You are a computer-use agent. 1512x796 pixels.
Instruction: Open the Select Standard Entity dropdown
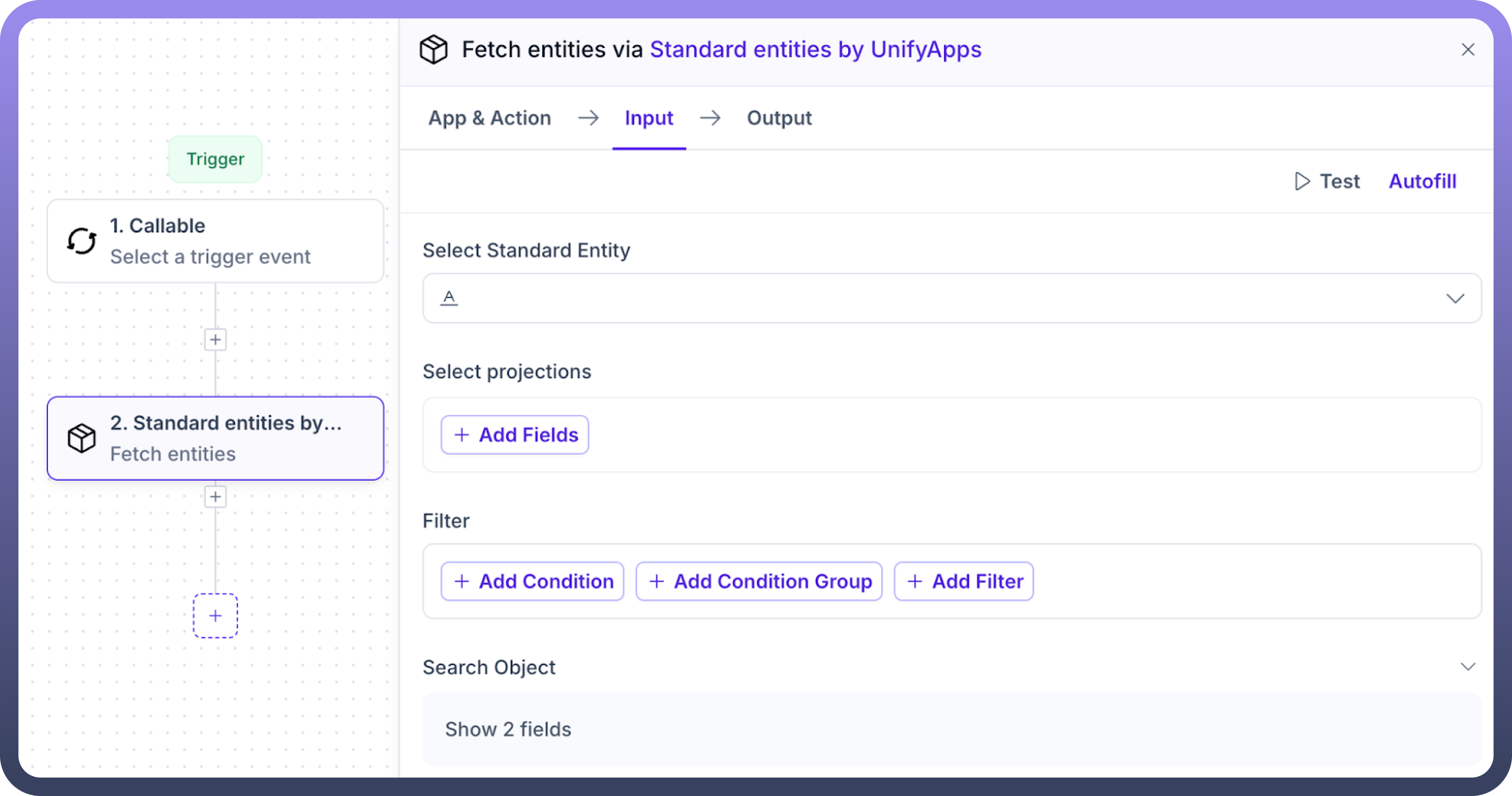[1454, 298]
